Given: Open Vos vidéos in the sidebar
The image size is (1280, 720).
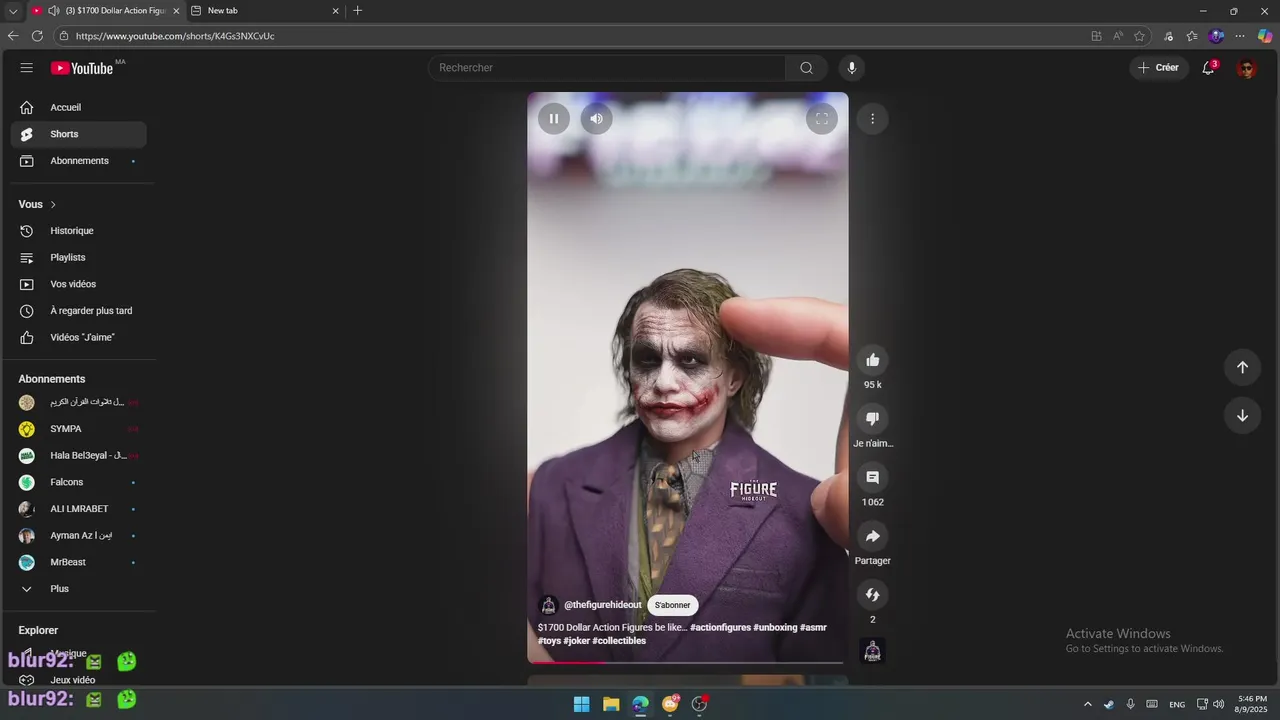Looking at the screenshot, I should tap(79, 284).
